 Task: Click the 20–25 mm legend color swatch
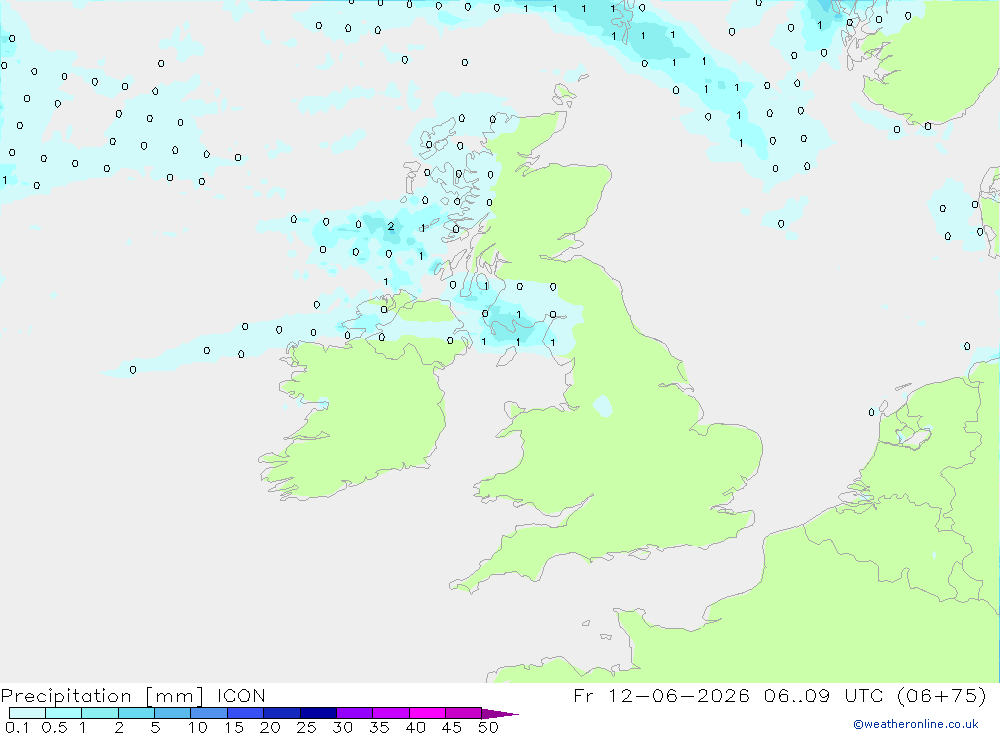[x=282, y=713]
